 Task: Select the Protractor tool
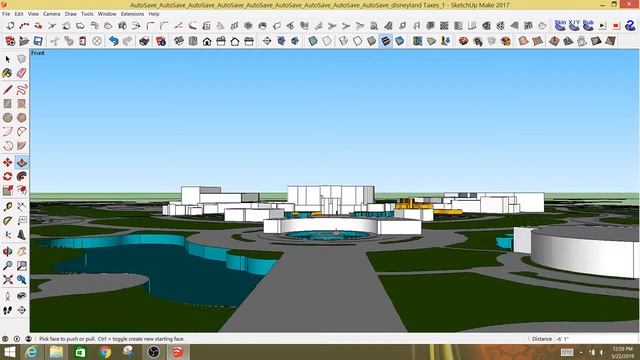point(7,221)
